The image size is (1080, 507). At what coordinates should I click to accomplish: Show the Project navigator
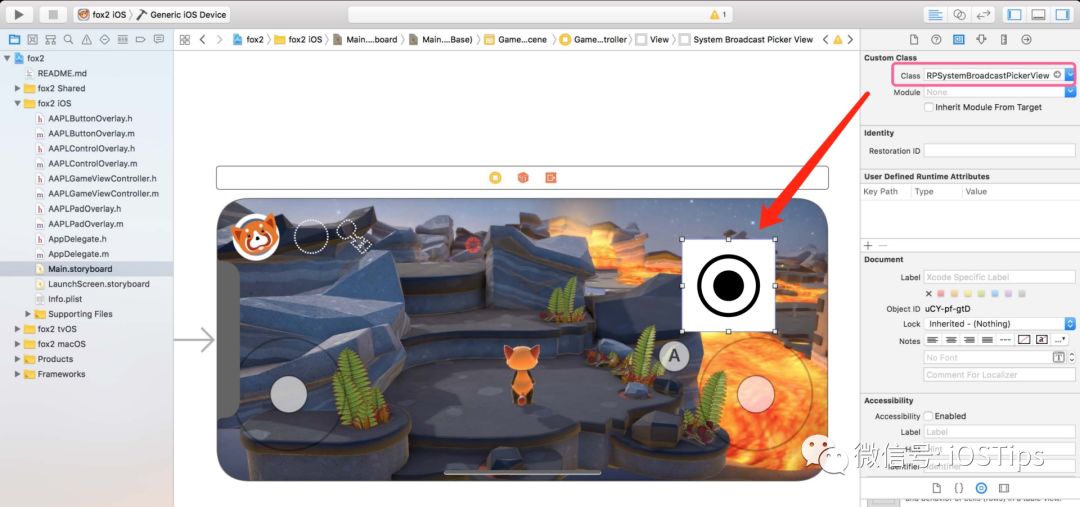coord(14,40)
